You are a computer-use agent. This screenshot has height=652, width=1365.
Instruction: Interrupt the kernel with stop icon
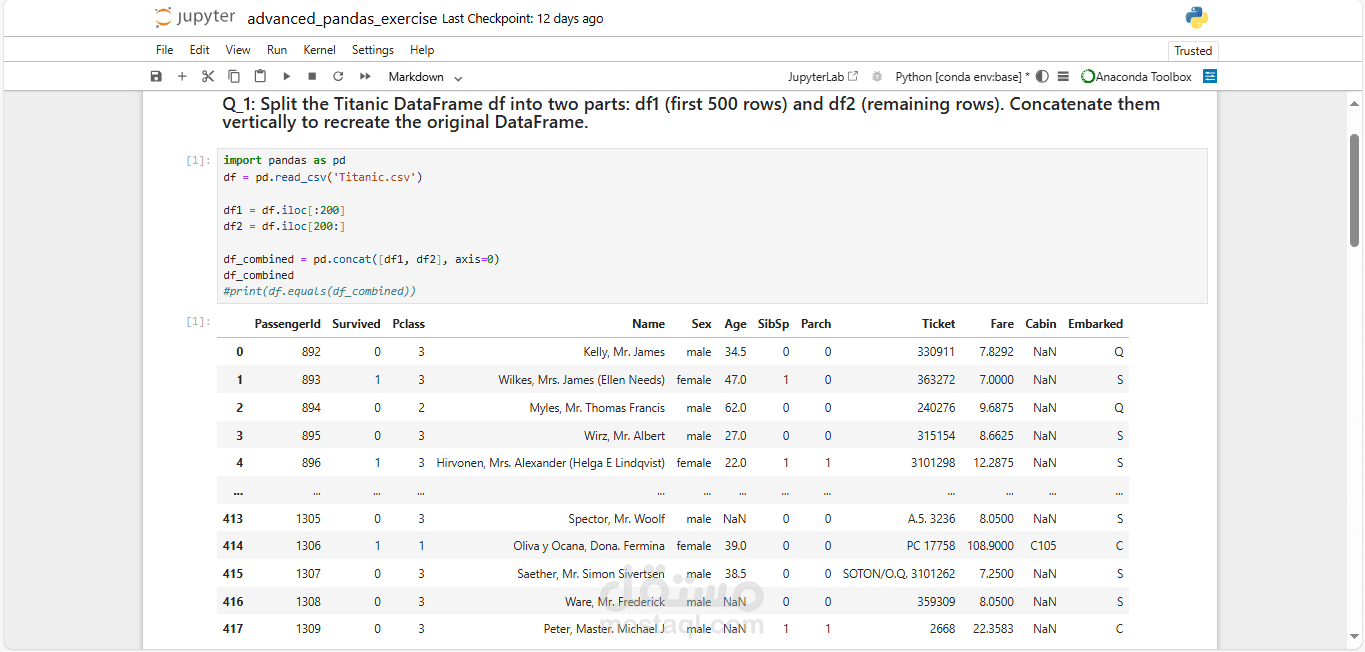[x=312, y=77]
